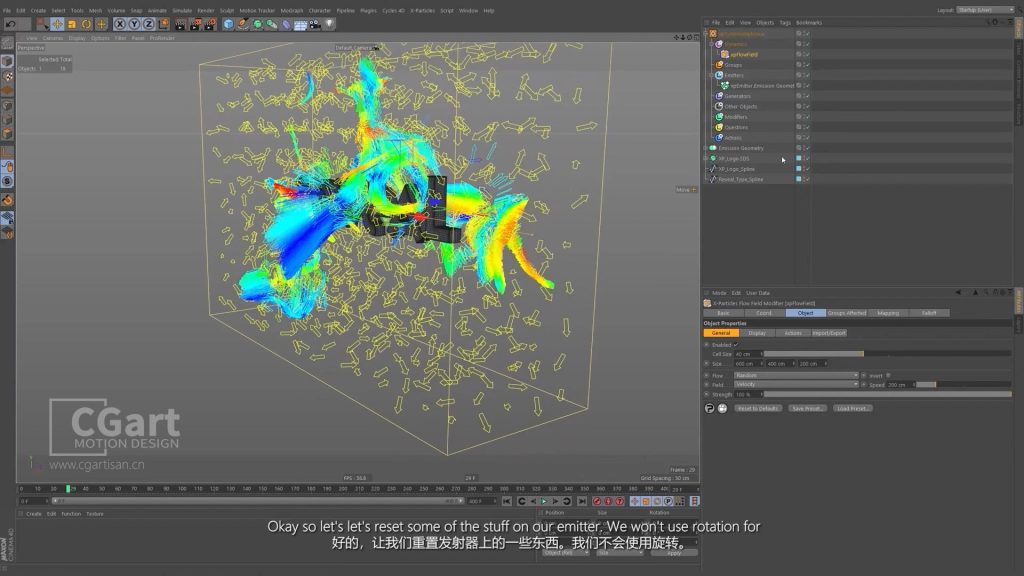Click the Make Editable icon in left toolbar

point(7,44)
